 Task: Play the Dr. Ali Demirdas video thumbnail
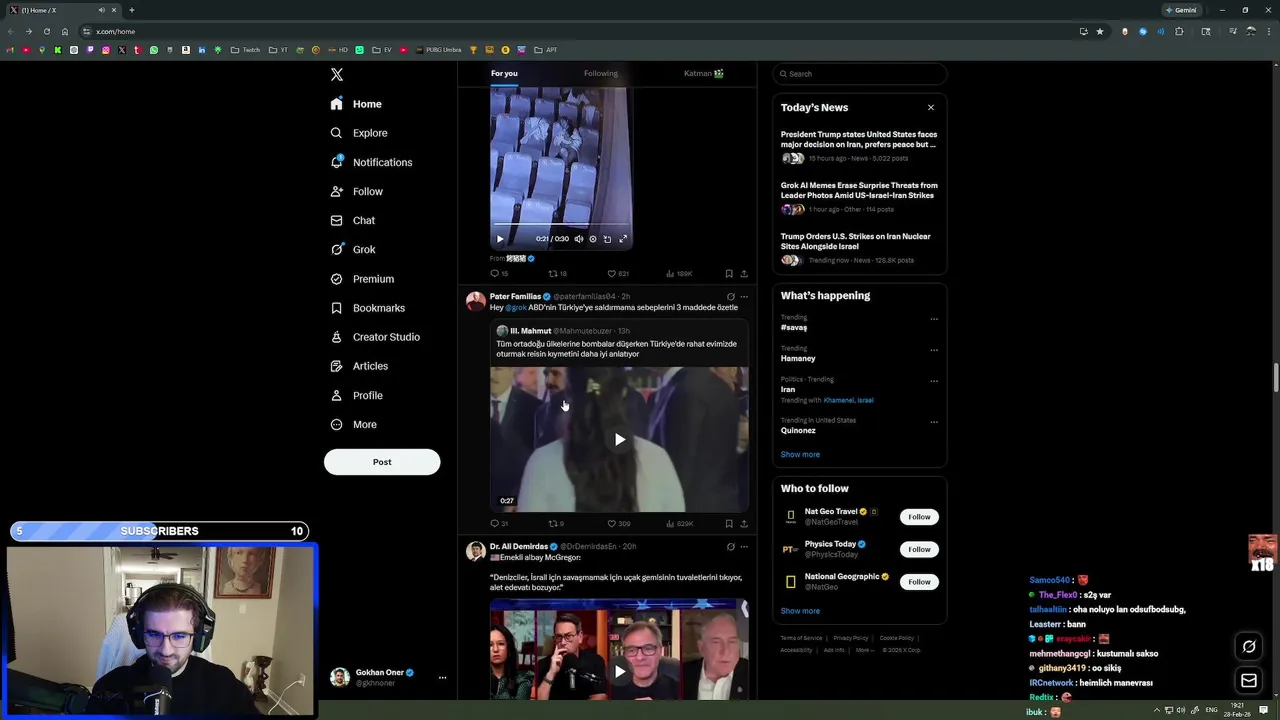point(619,671)
